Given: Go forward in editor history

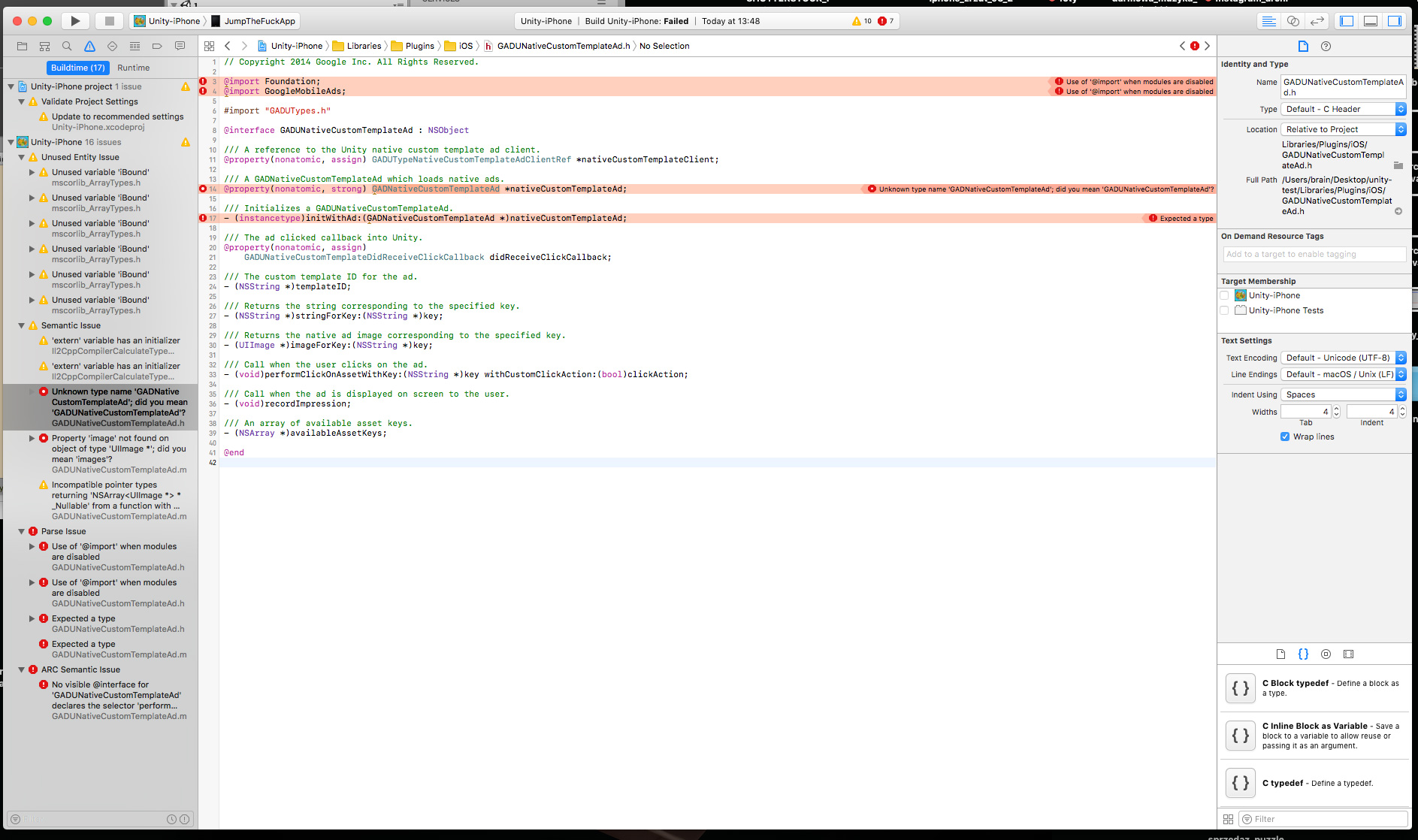Looking at the screenshot, I should (244, 46).
